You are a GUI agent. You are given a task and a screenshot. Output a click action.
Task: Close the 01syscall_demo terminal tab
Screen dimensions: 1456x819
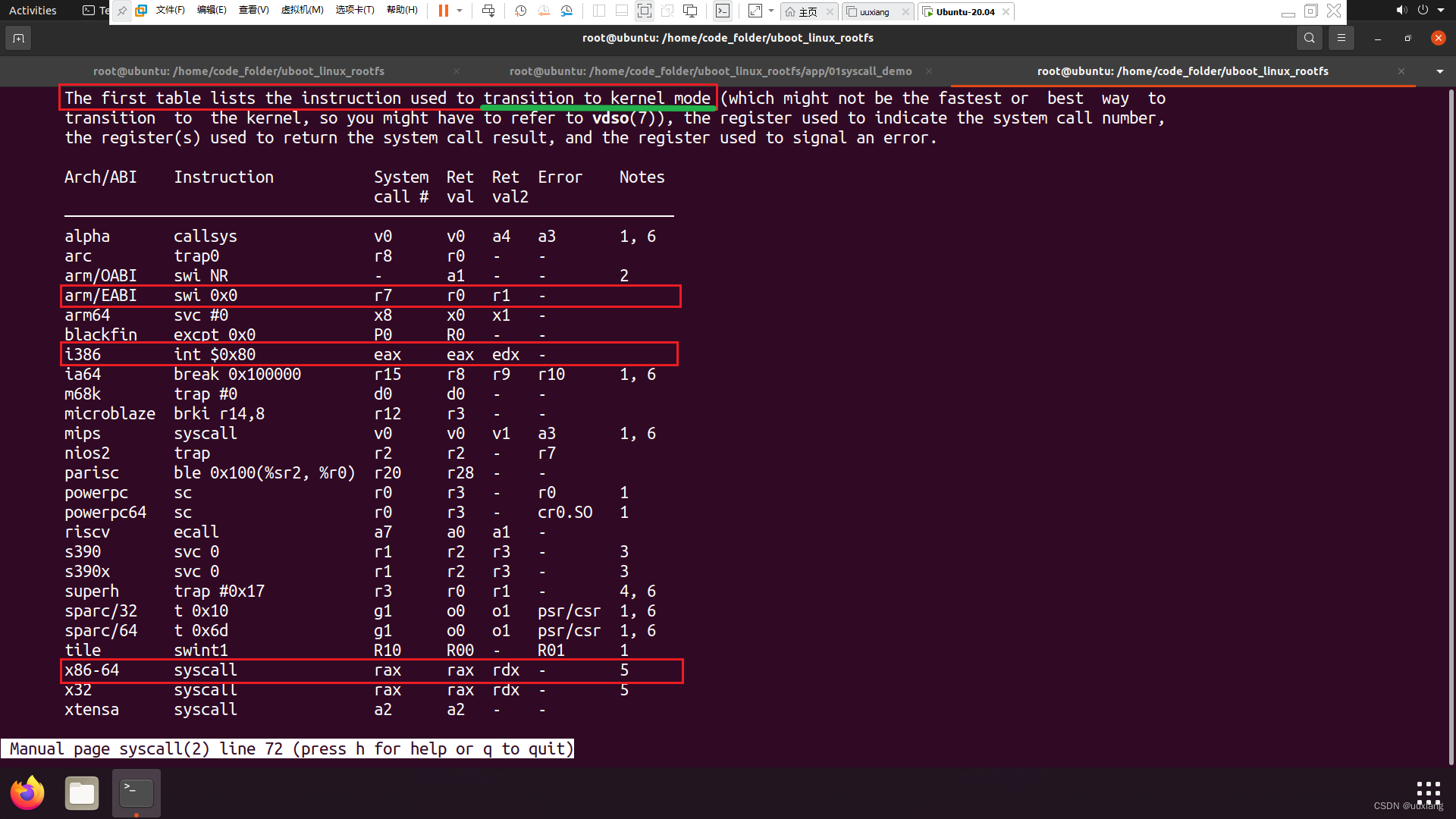[x=929, y=71]
